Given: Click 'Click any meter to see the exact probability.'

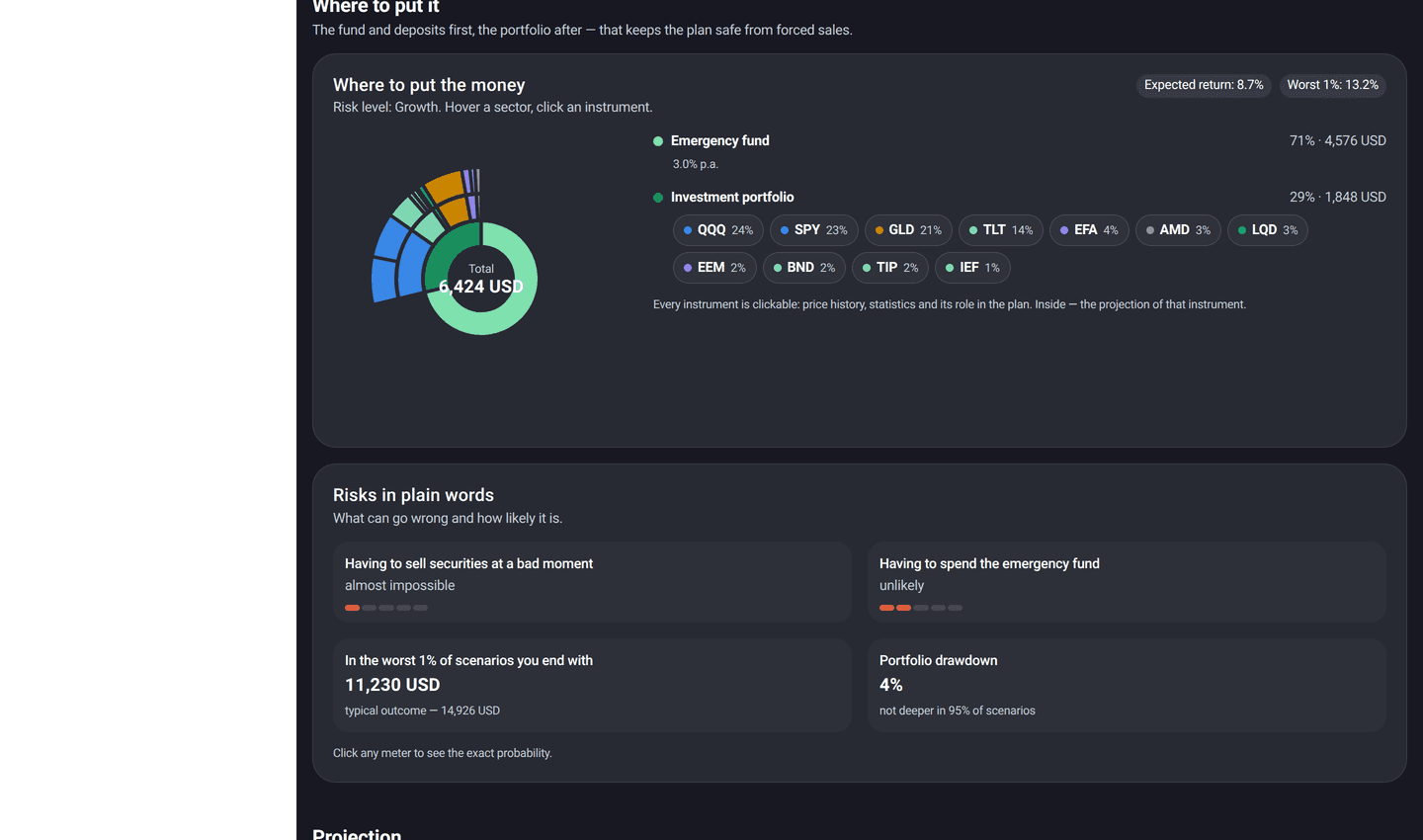Looking at the screenshot, I should point(443,753).
